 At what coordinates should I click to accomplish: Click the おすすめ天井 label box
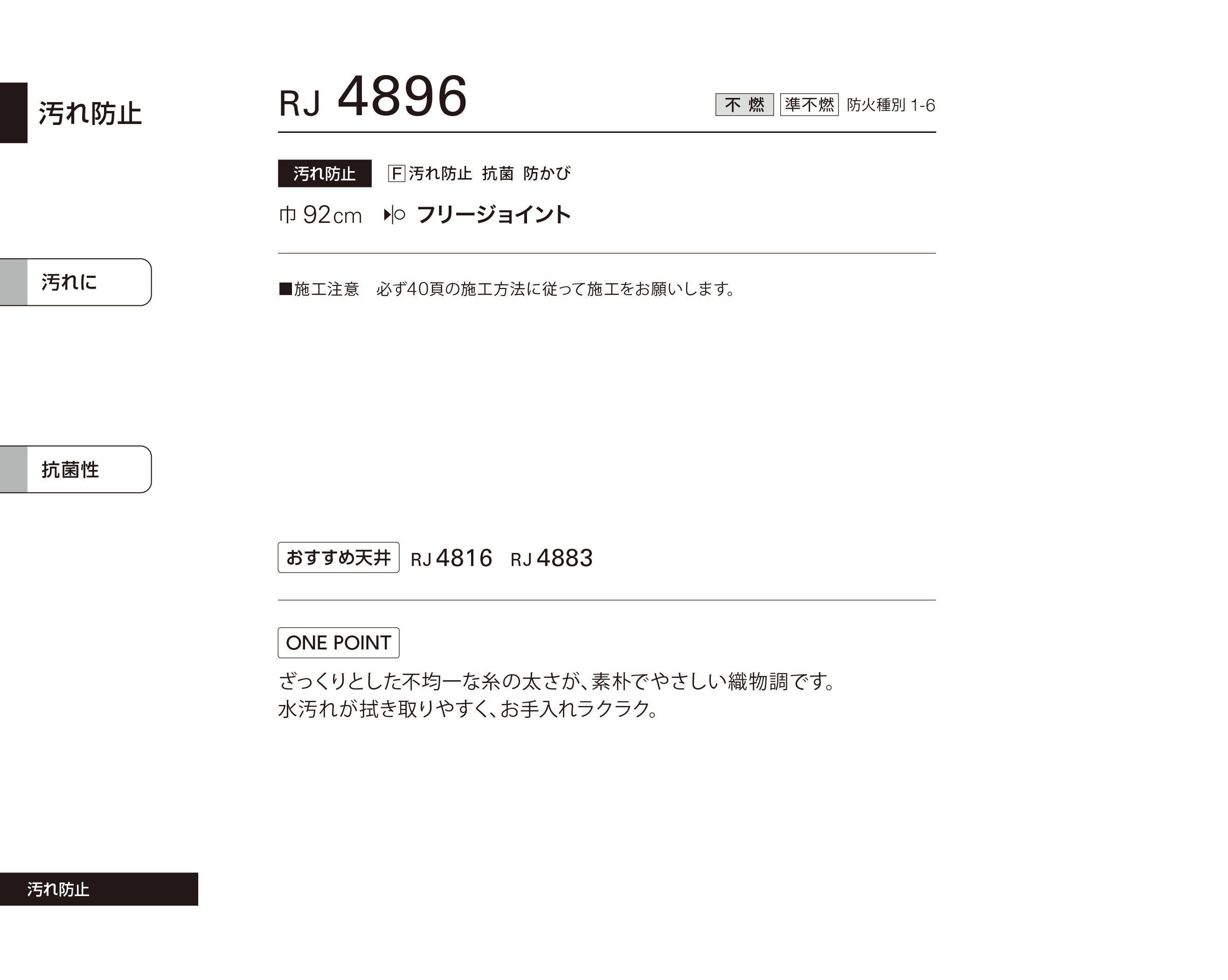click(338, 558)
